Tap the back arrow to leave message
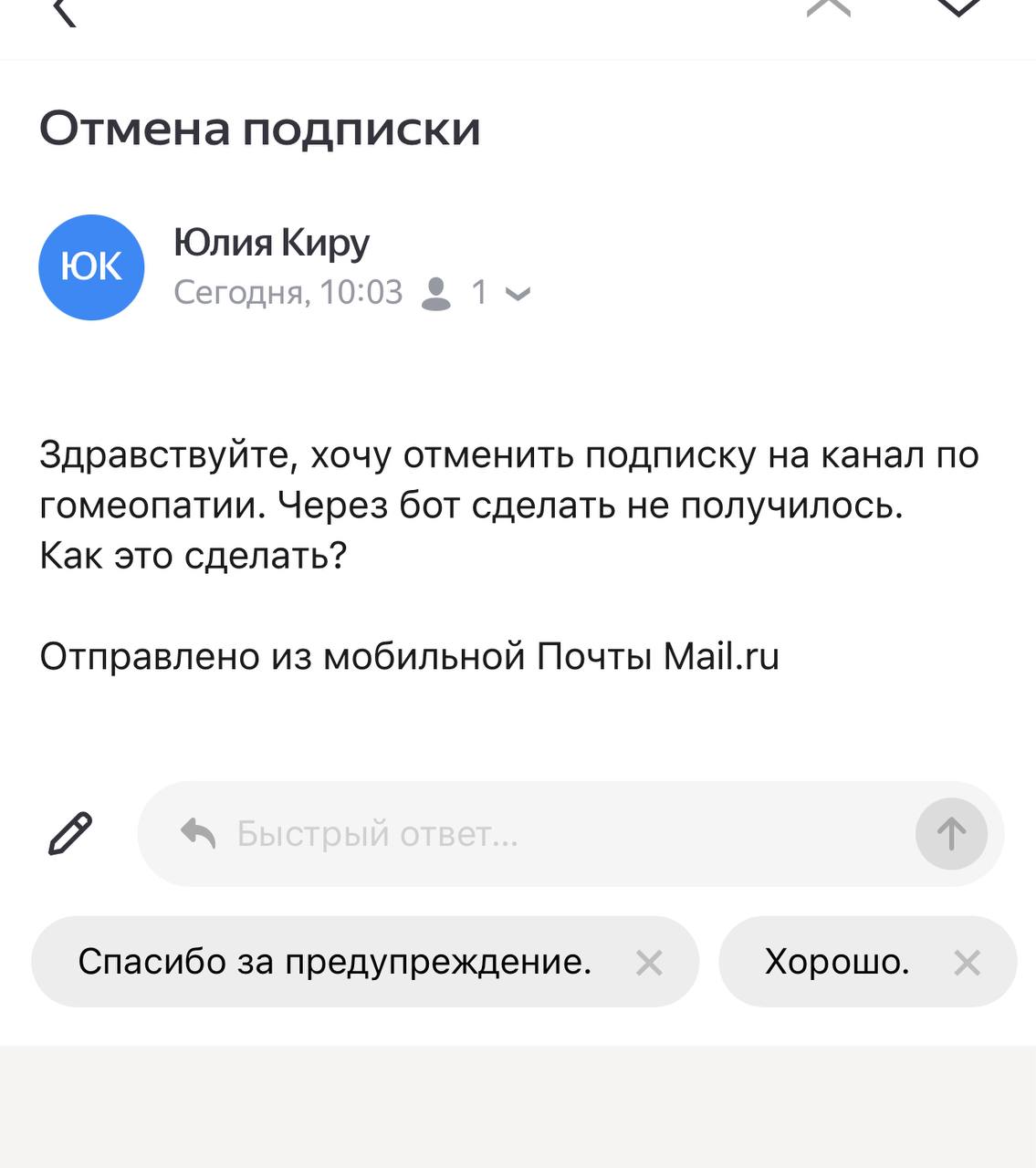The image size is (1036, 1168). (x=64, y=11)
